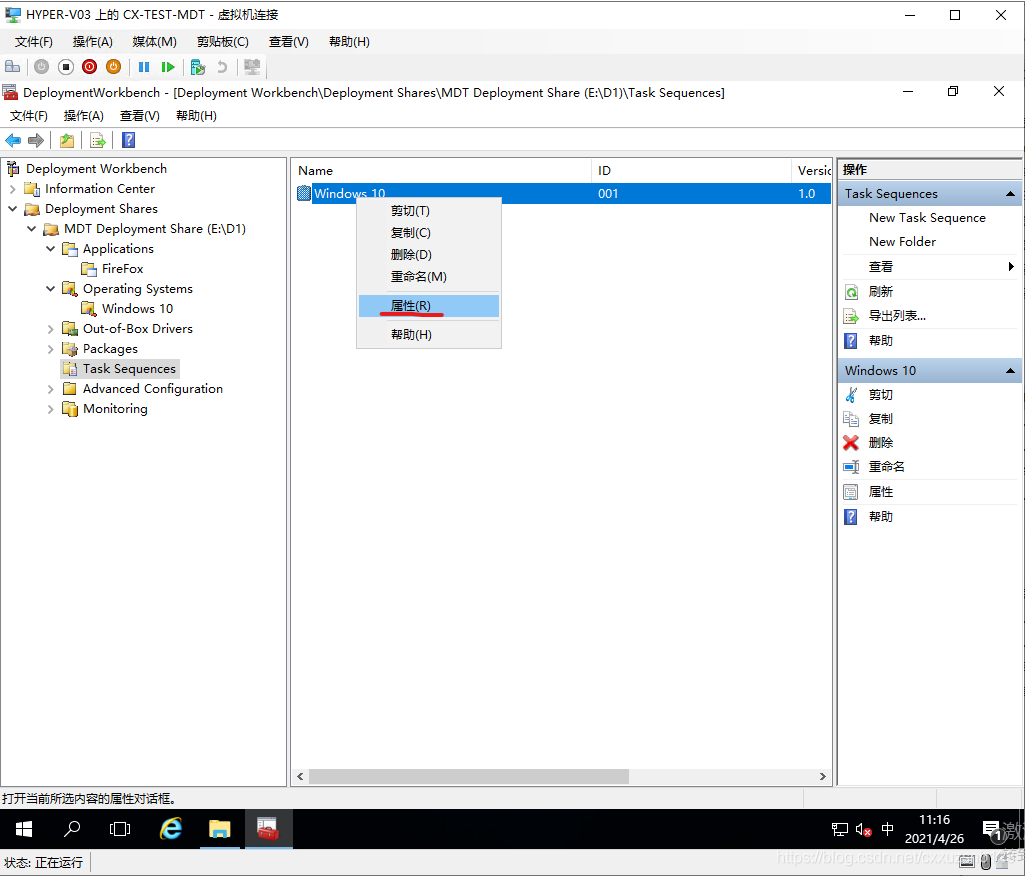Viewport: 1025px width, 876px height.
Task: Expand the Information Center tree node
Action: [x=12, y=189]
